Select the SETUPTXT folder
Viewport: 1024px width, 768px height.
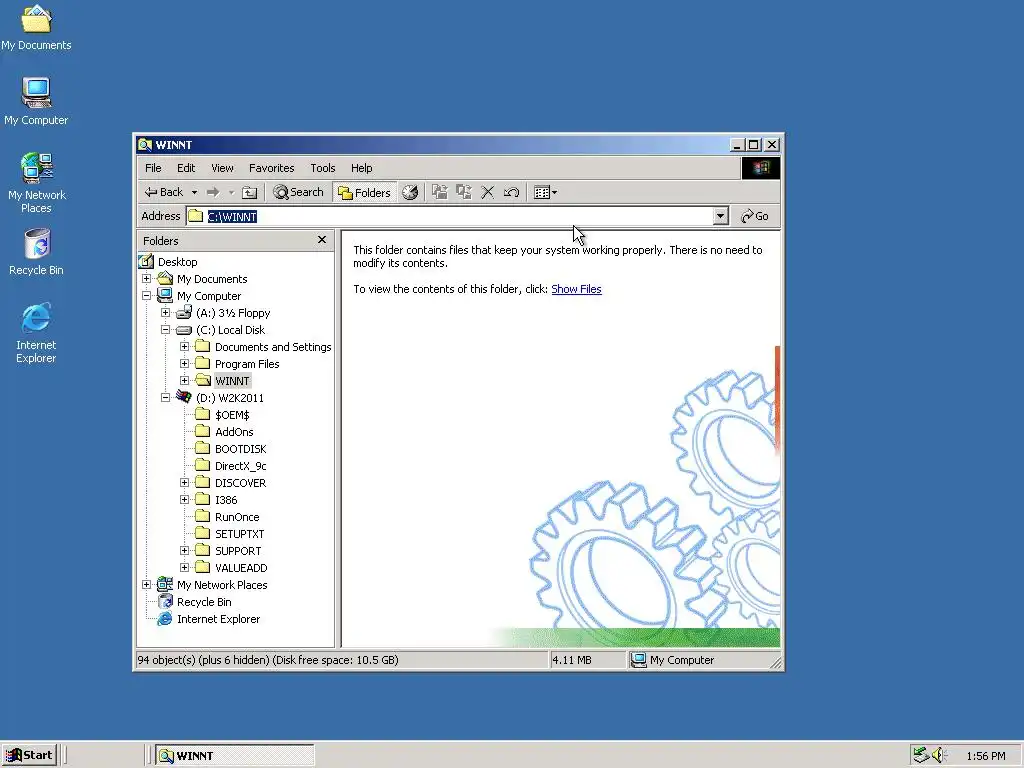(240, 534)
